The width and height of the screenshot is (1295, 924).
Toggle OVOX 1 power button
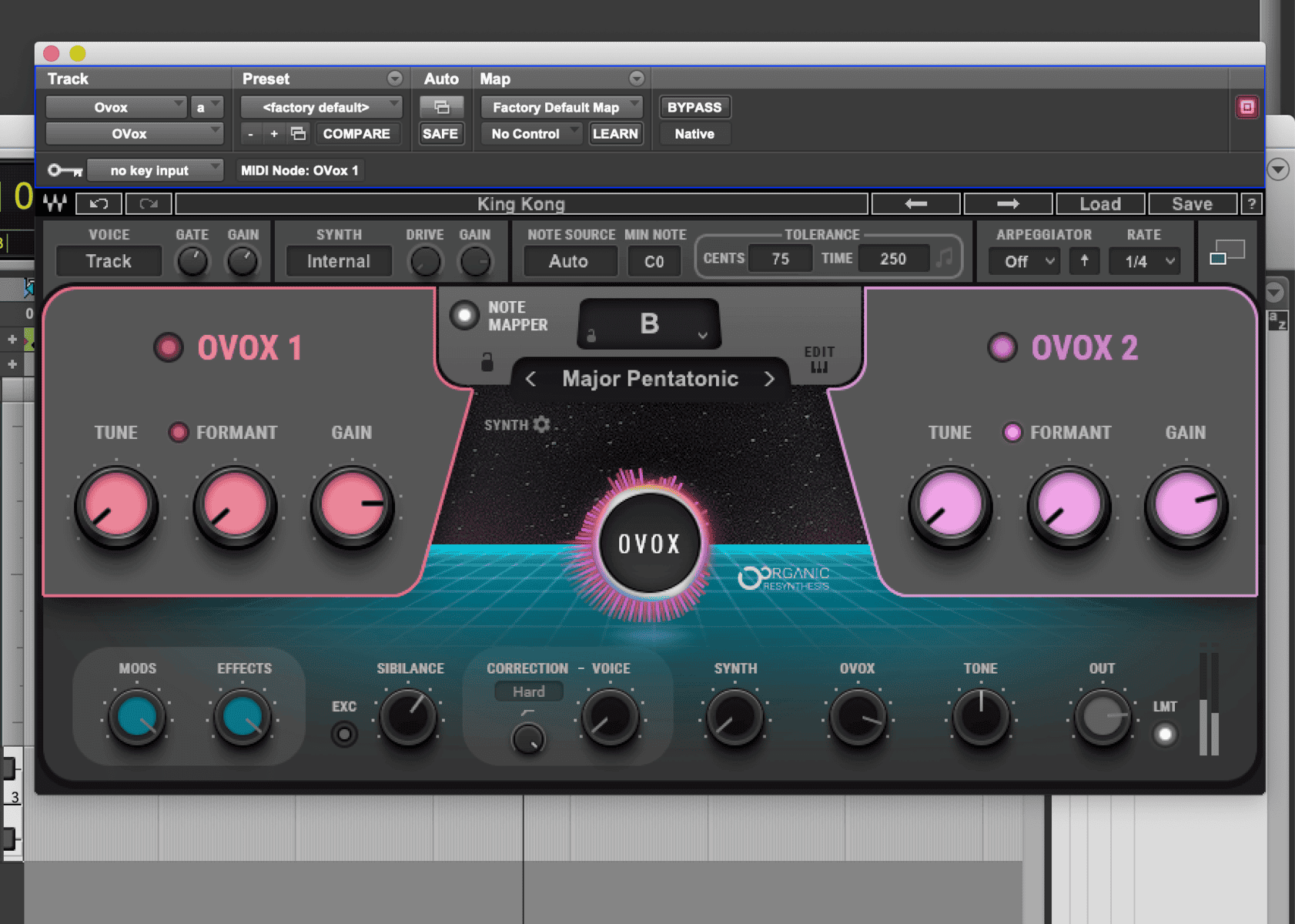[x=168, y=347]
